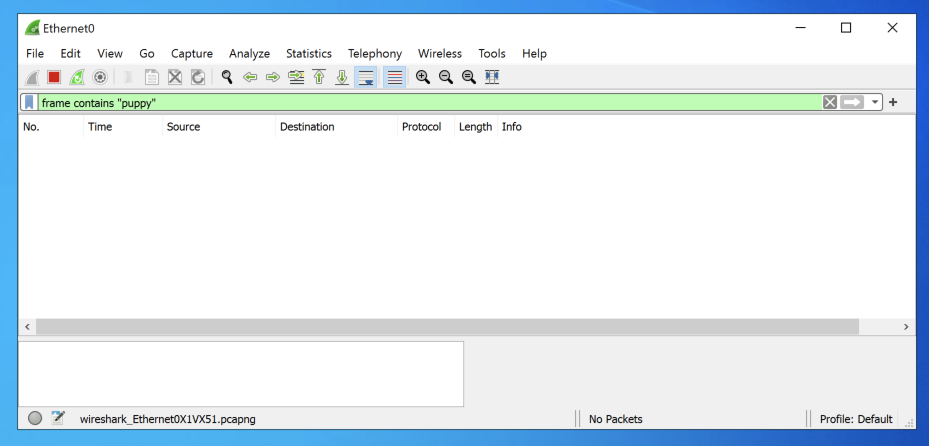The height and width of the screenshot is (446, 929).
Task: Open the display filter bookmark menu
Action: [29, 102]
